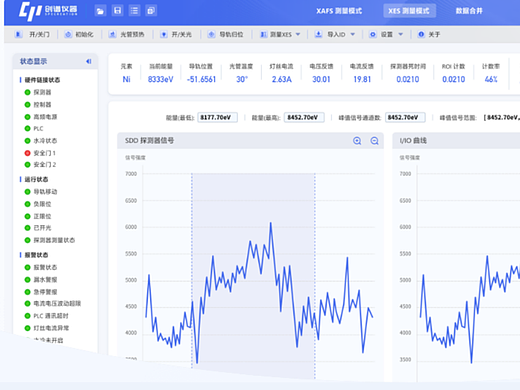Image resolution: width=520 pixels, height=390 pixels.
Task: Open the 关于 about item
Action: pyautogui.click(x=429, y=34)
